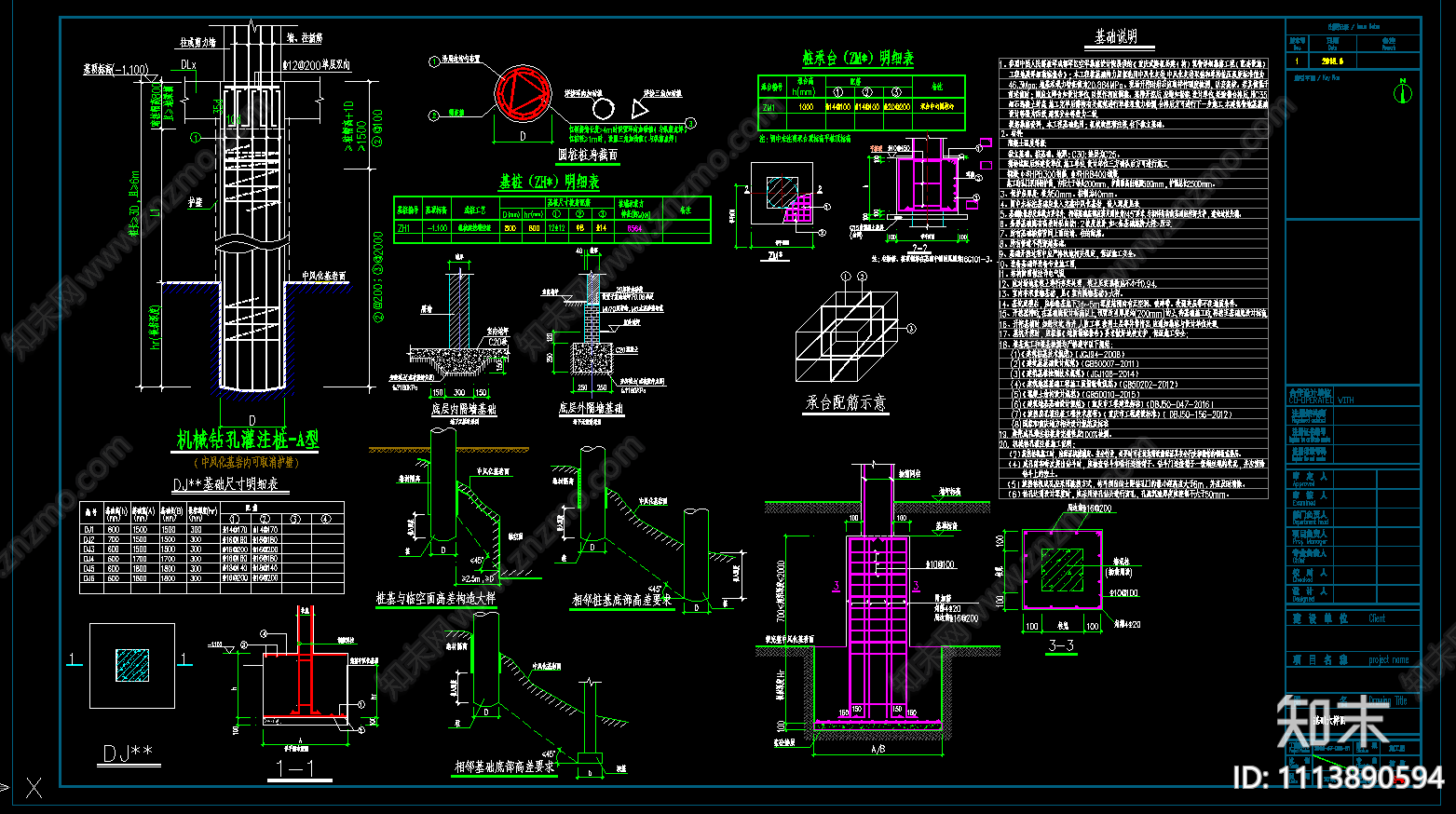The width and height of the screenshot is (1456, 814).
Task: Select the label '底层内隔墙基础'
Action: [x=464, y=408]
